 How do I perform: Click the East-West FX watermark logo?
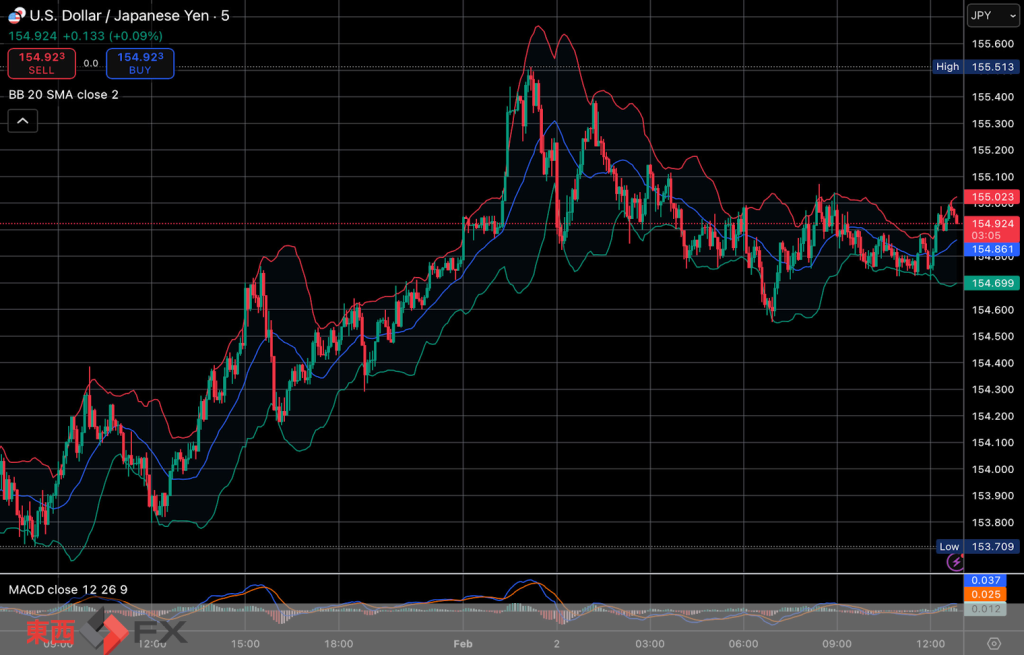pos(105,632)
